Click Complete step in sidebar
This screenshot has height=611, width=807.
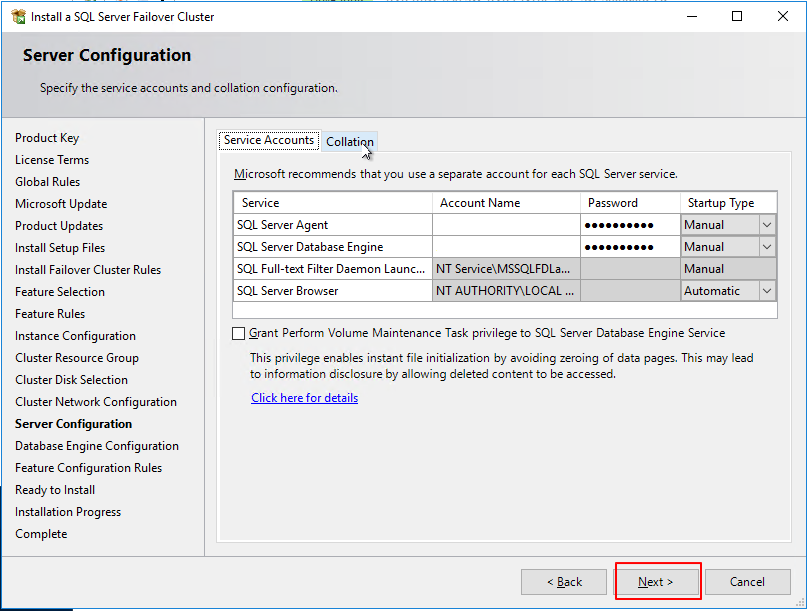click(41, 534)
